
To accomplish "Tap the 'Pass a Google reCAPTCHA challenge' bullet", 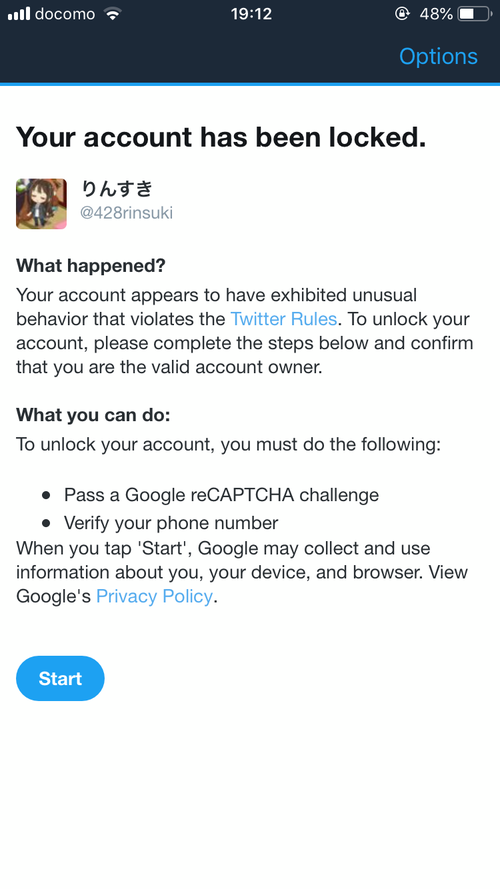I will [221, 495].
